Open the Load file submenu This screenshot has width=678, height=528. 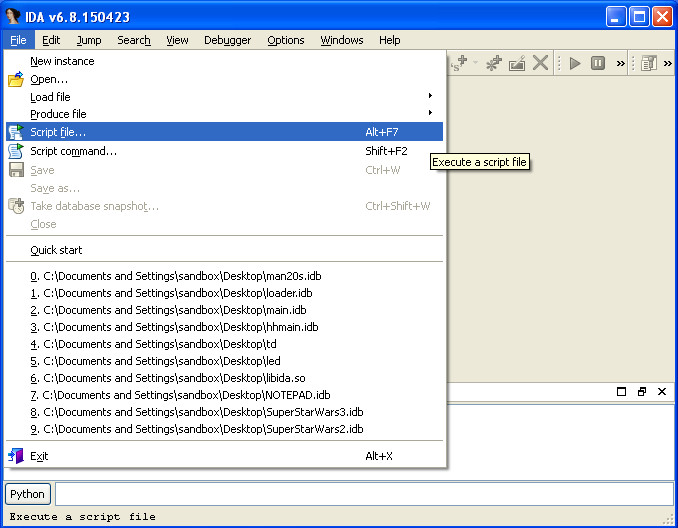(x=224, y=97)
